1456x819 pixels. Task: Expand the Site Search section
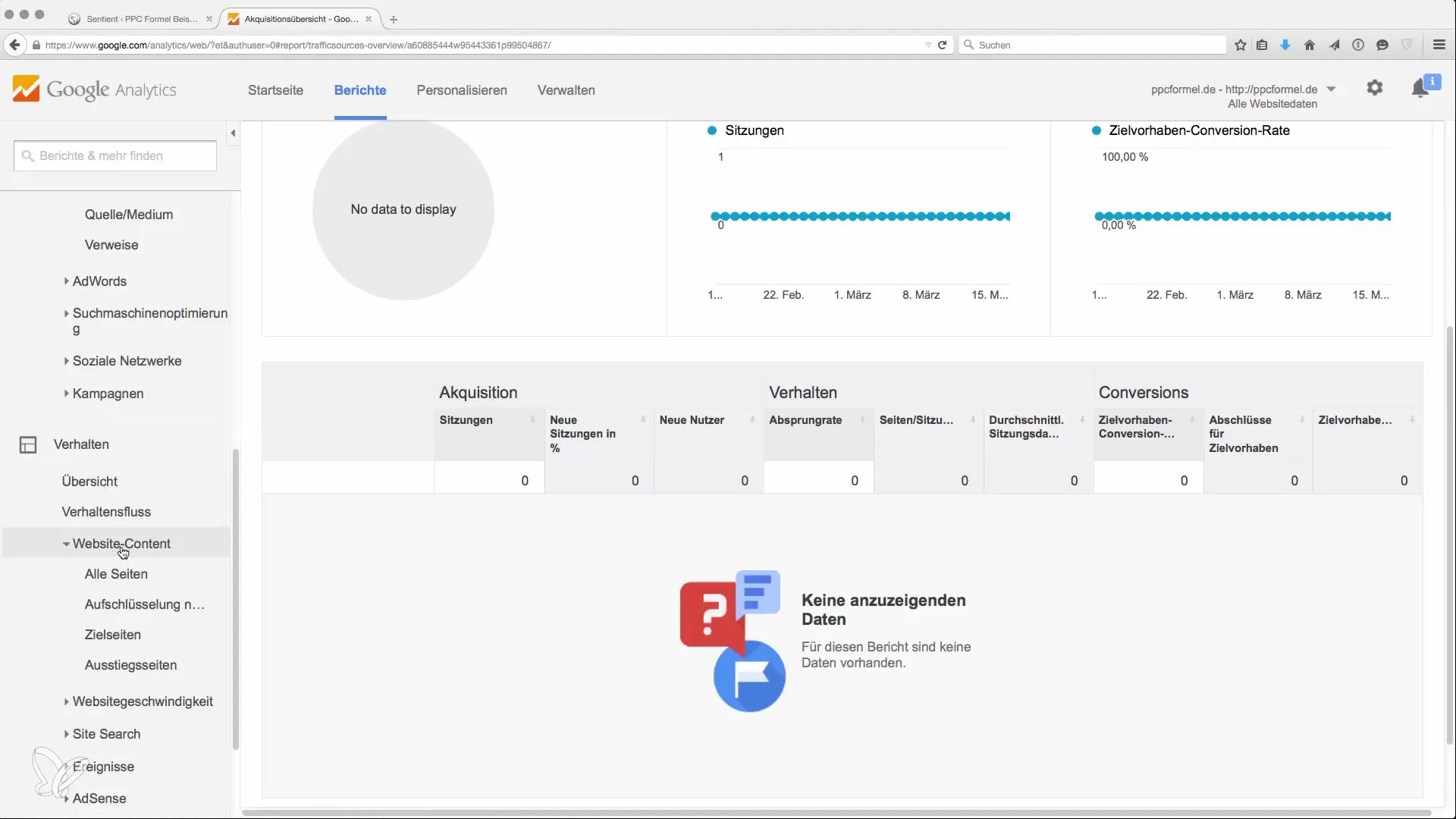[x=67, y=734]
